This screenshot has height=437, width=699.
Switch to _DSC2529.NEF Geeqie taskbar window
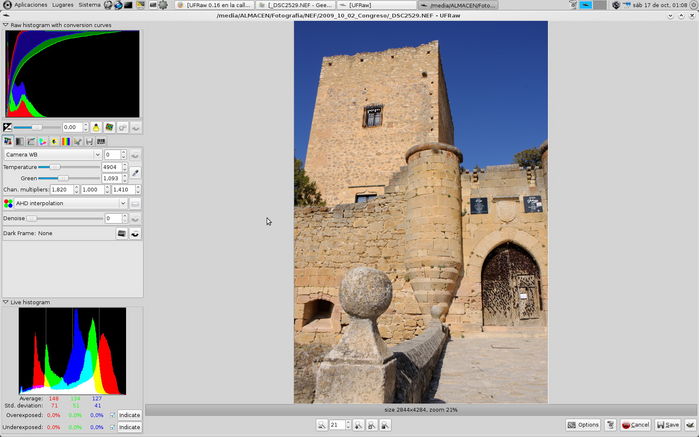[296, 5]
